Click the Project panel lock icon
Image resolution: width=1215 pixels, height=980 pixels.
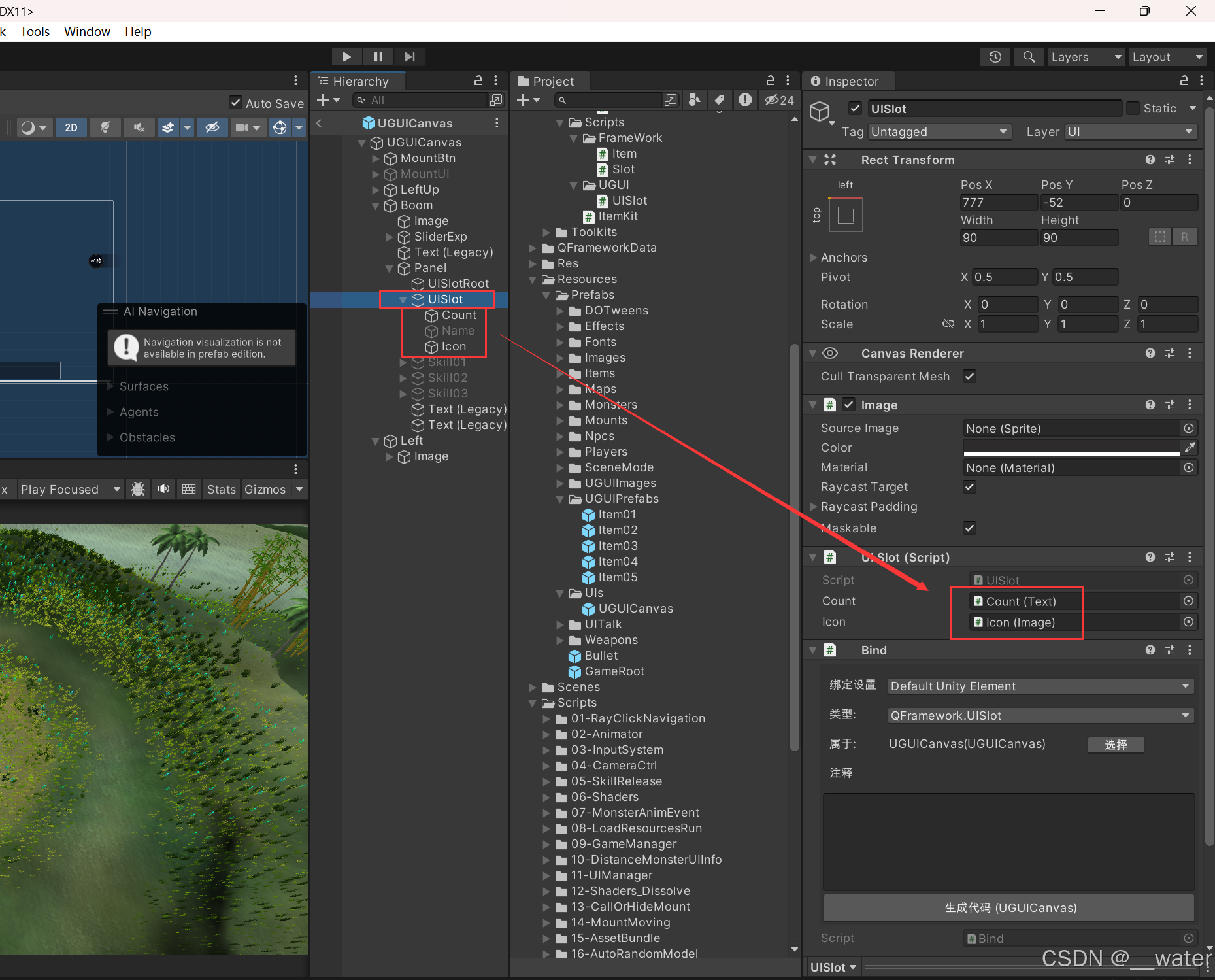(x=771, y=80)
